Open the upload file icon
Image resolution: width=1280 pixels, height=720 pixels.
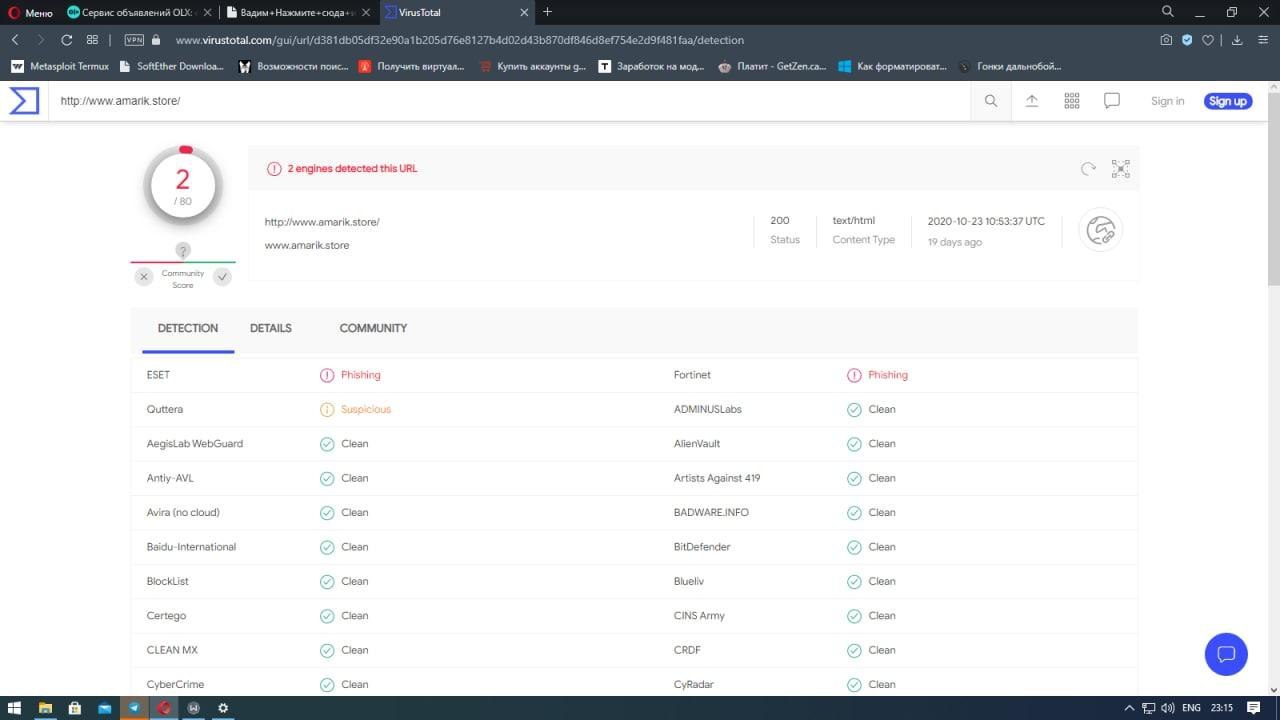(1032, 101)
